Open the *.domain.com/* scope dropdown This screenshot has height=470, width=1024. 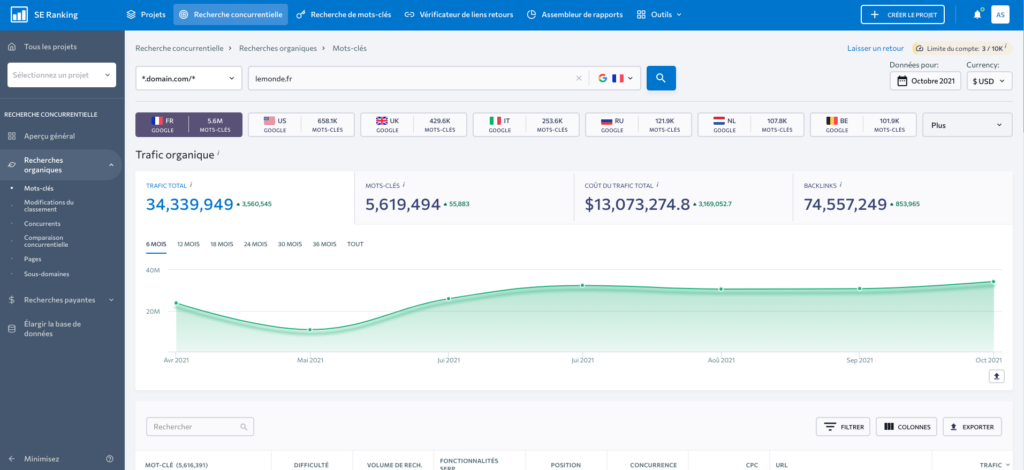coord(188,78)
